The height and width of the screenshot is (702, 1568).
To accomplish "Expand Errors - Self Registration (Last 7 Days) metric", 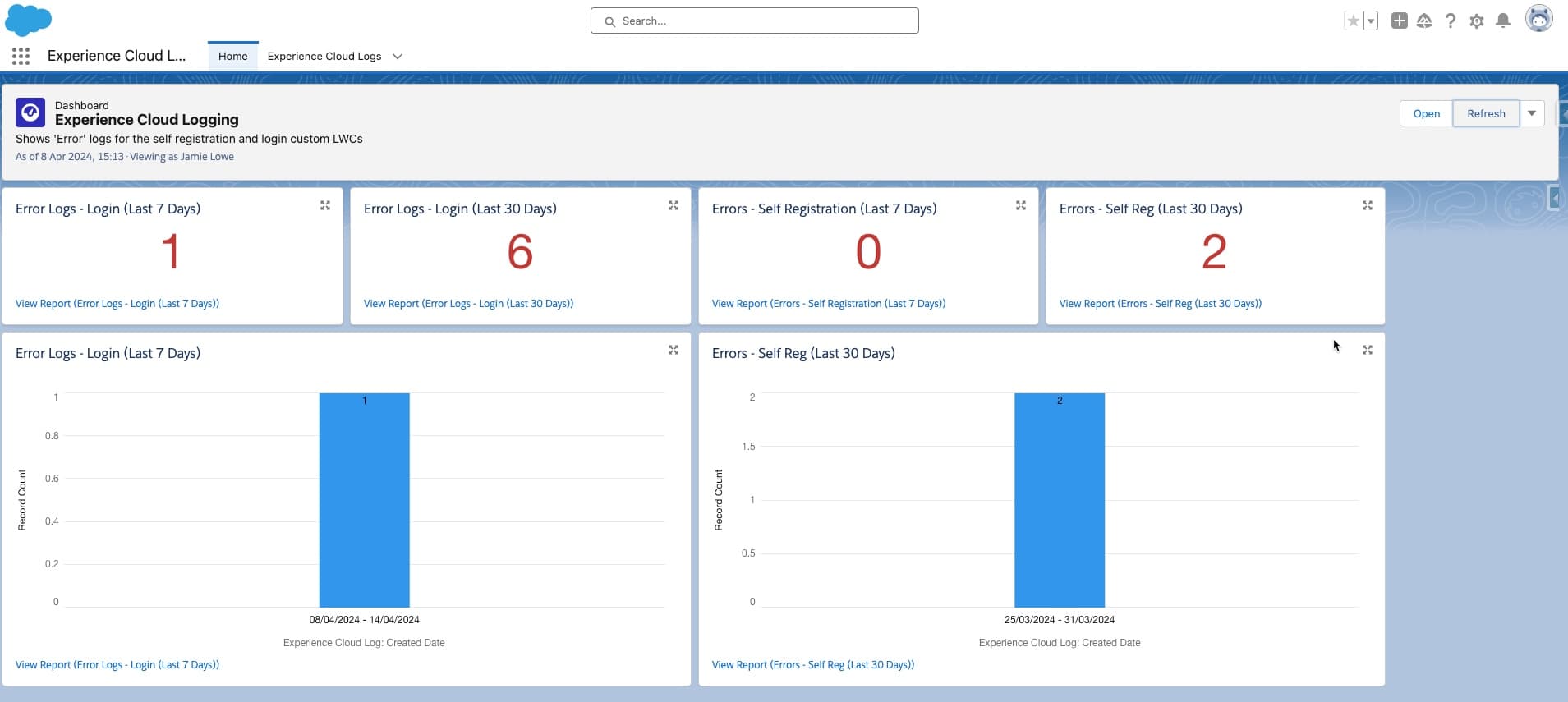I will point(1021,205).
